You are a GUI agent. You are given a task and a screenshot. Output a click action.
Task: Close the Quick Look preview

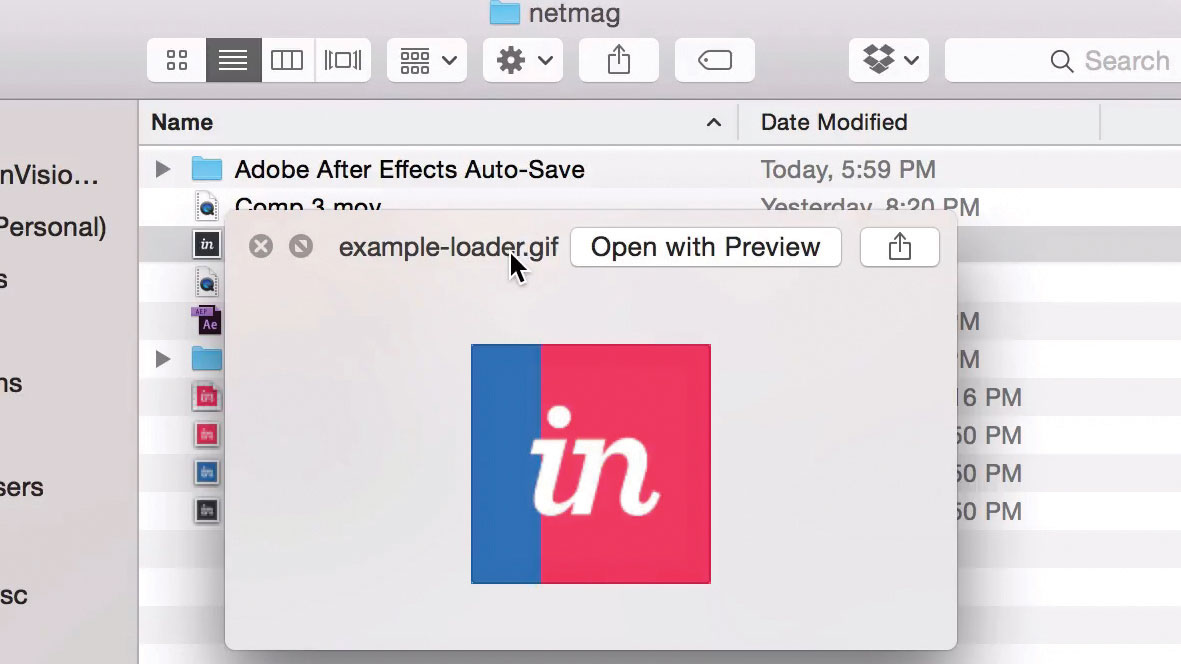tap(261, 246)
